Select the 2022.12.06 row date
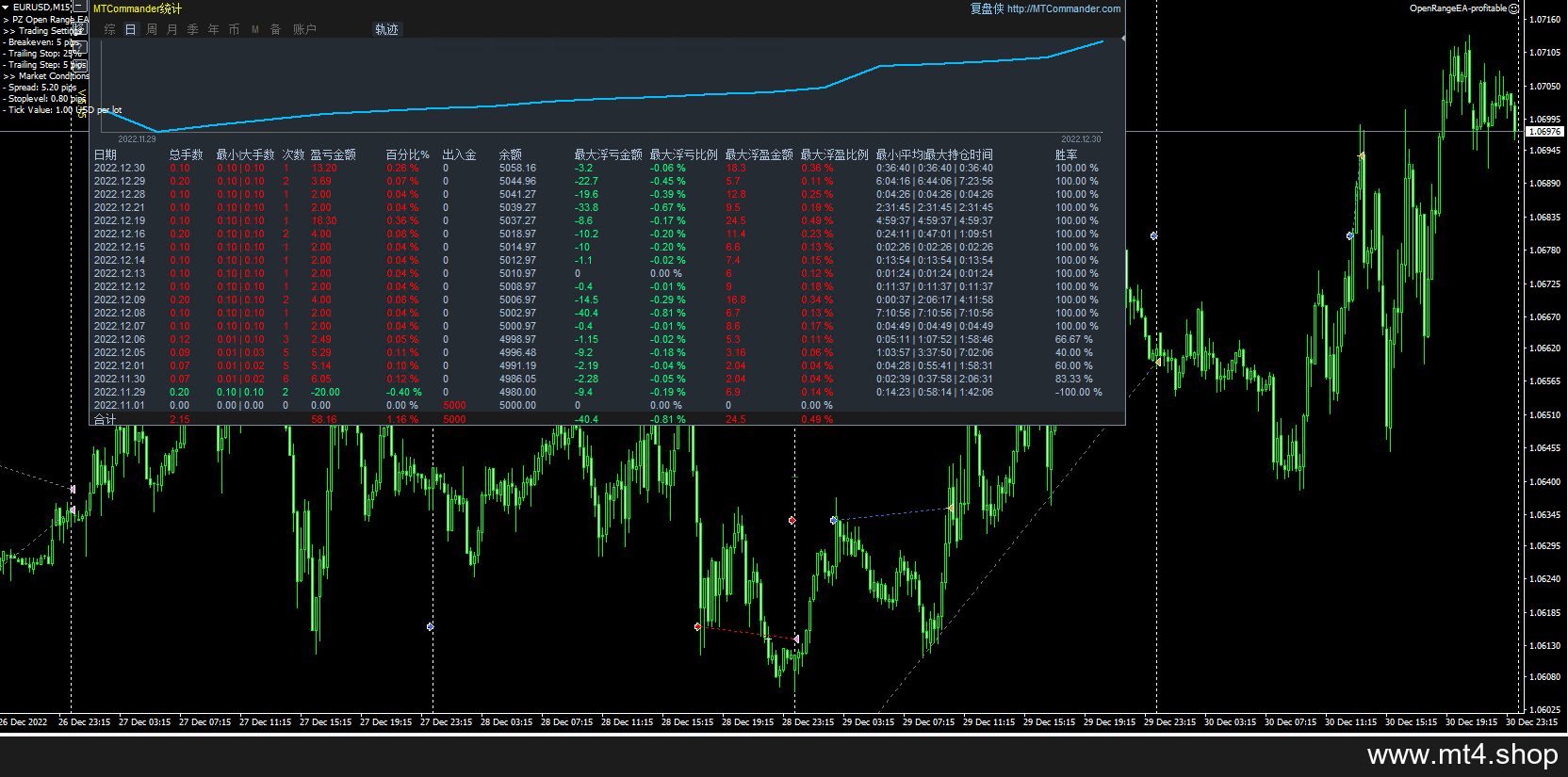 click(x=120, y=339)
